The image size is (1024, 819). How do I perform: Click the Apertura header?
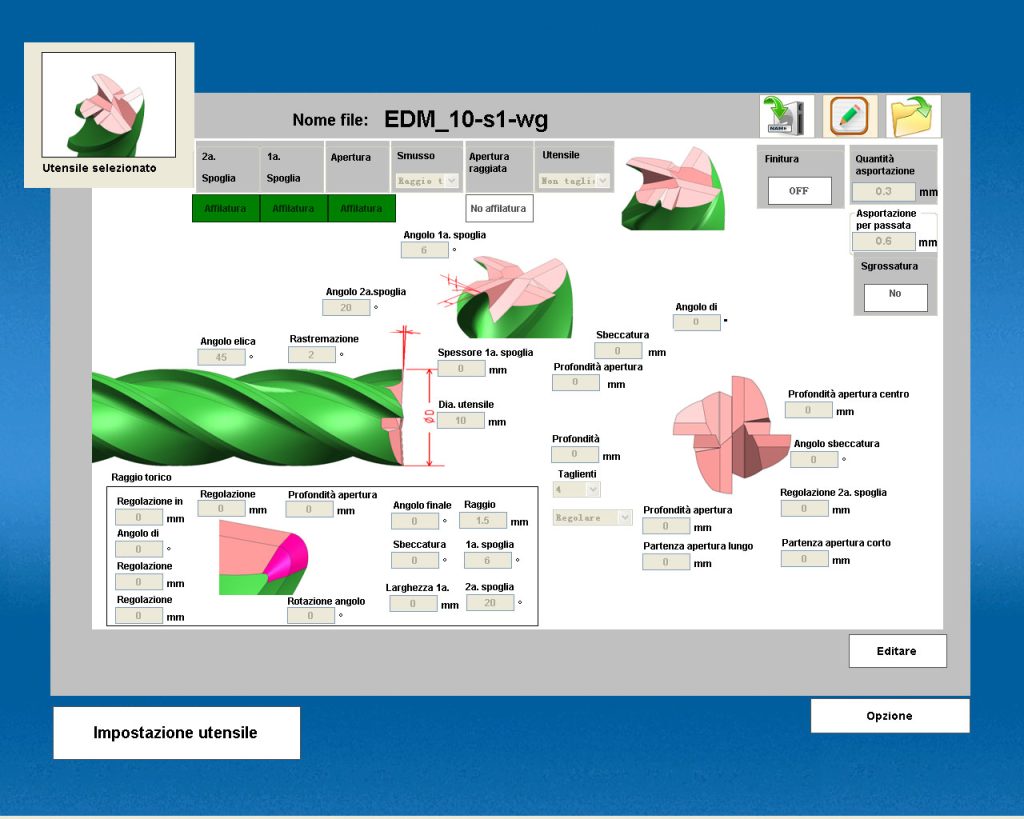click(x=357, y=167)
